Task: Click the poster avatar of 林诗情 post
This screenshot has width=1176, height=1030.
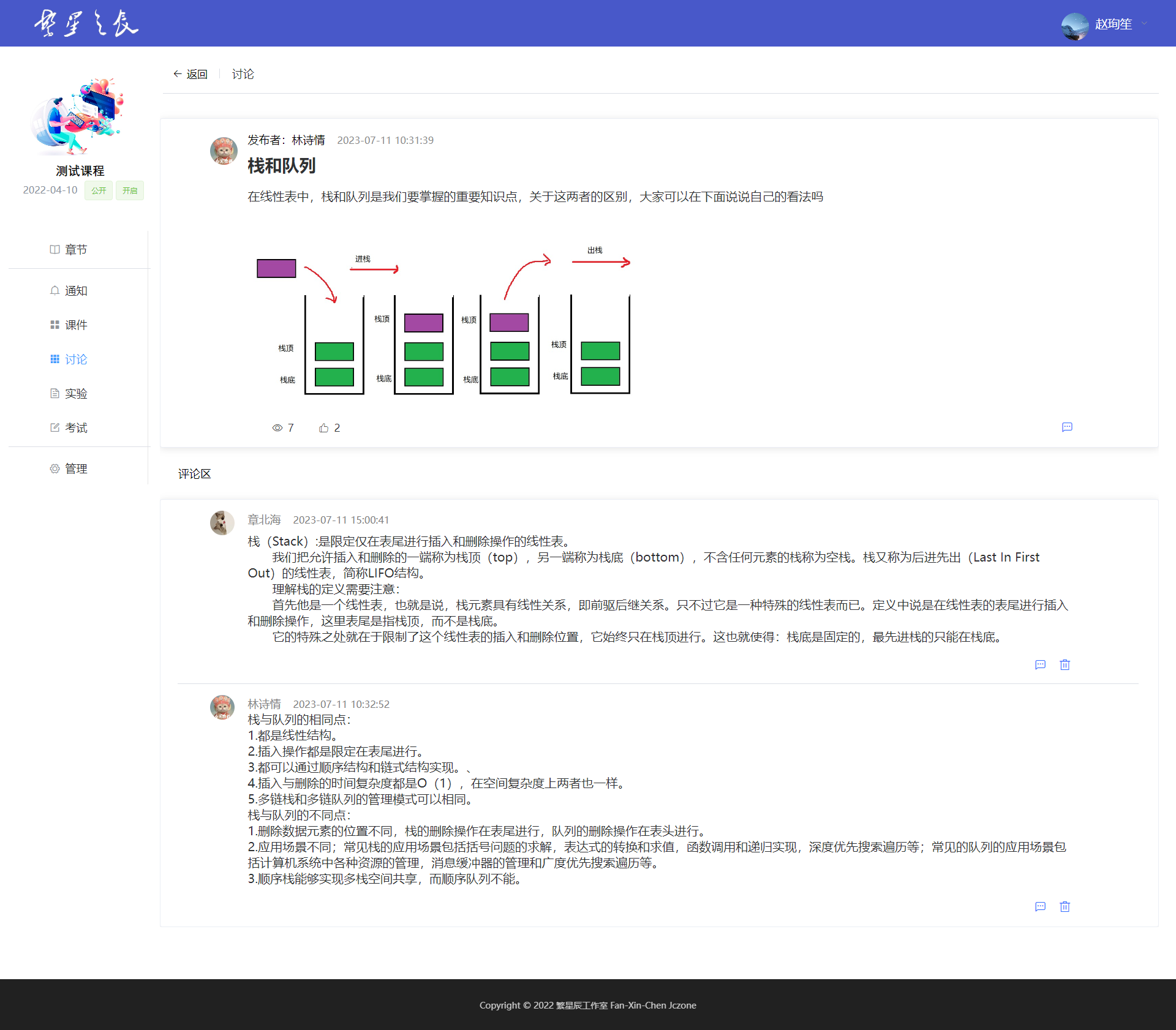Action: click(x=224, y=151)
